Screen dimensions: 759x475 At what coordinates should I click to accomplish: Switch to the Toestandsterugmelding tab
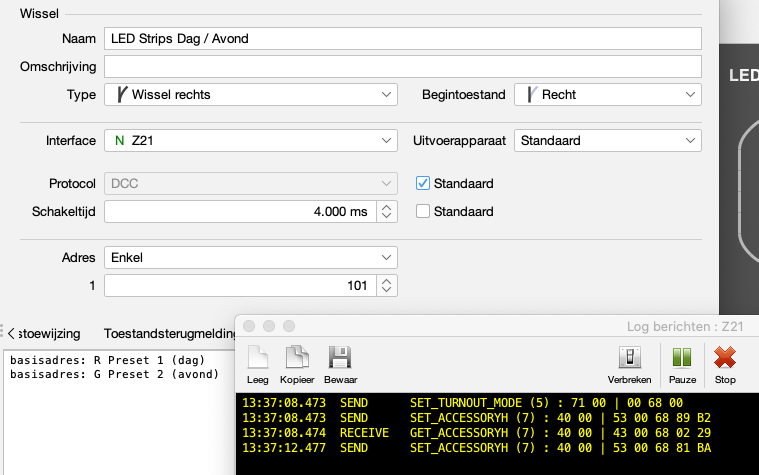(168, 334)
